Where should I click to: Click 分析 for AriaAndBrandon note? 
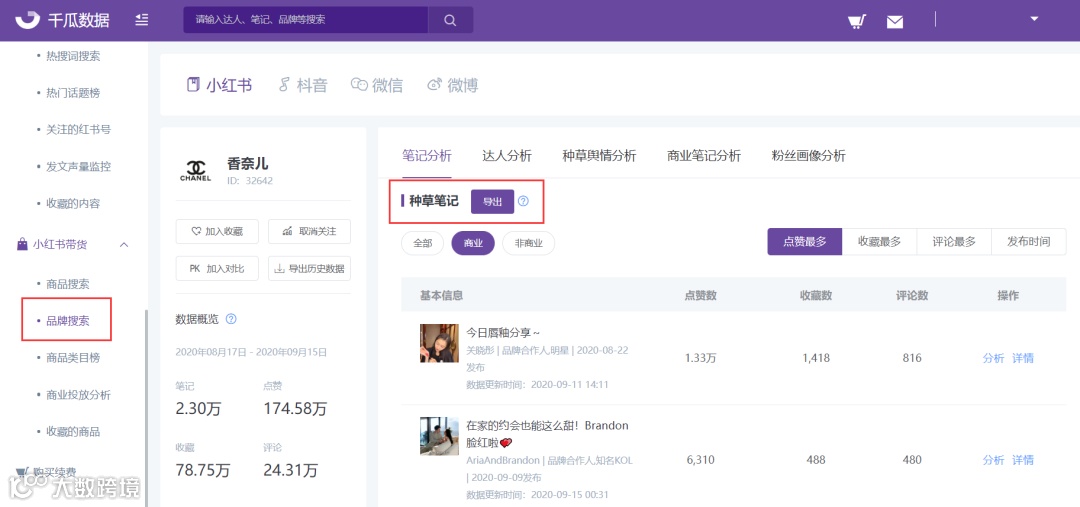coord(993,460)
